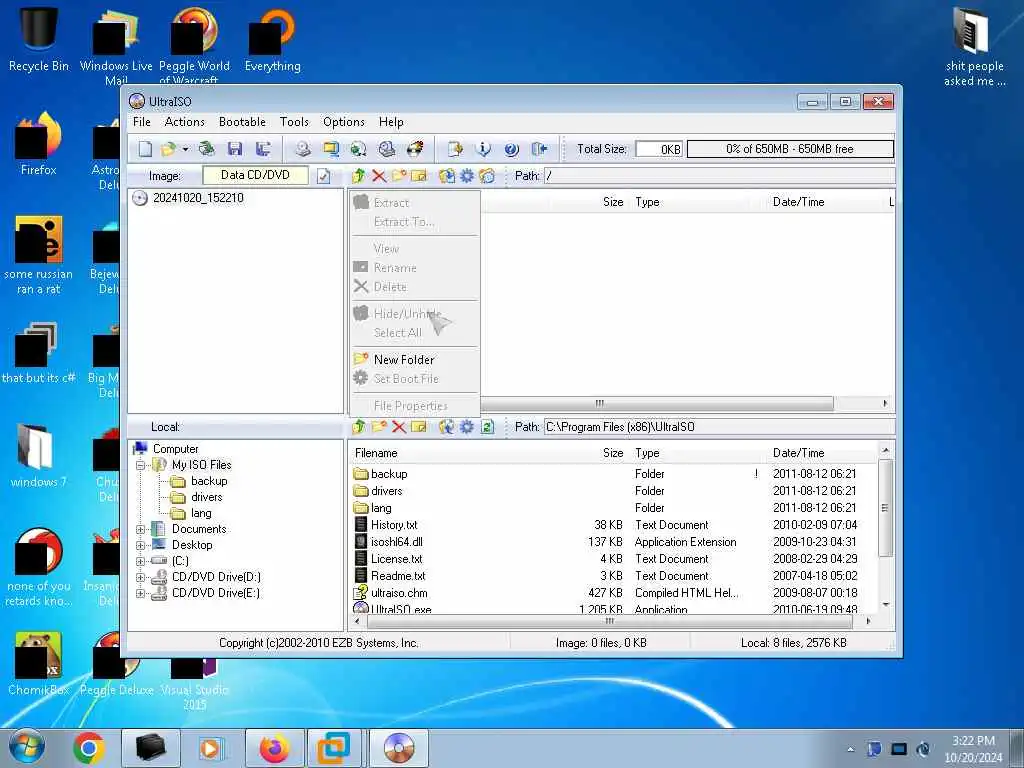This screenshot has height=768, width=1024.
Task: Expand the CD/DVD Drive(E:) node
Action: pyautogui.click(x=140, y=594)
